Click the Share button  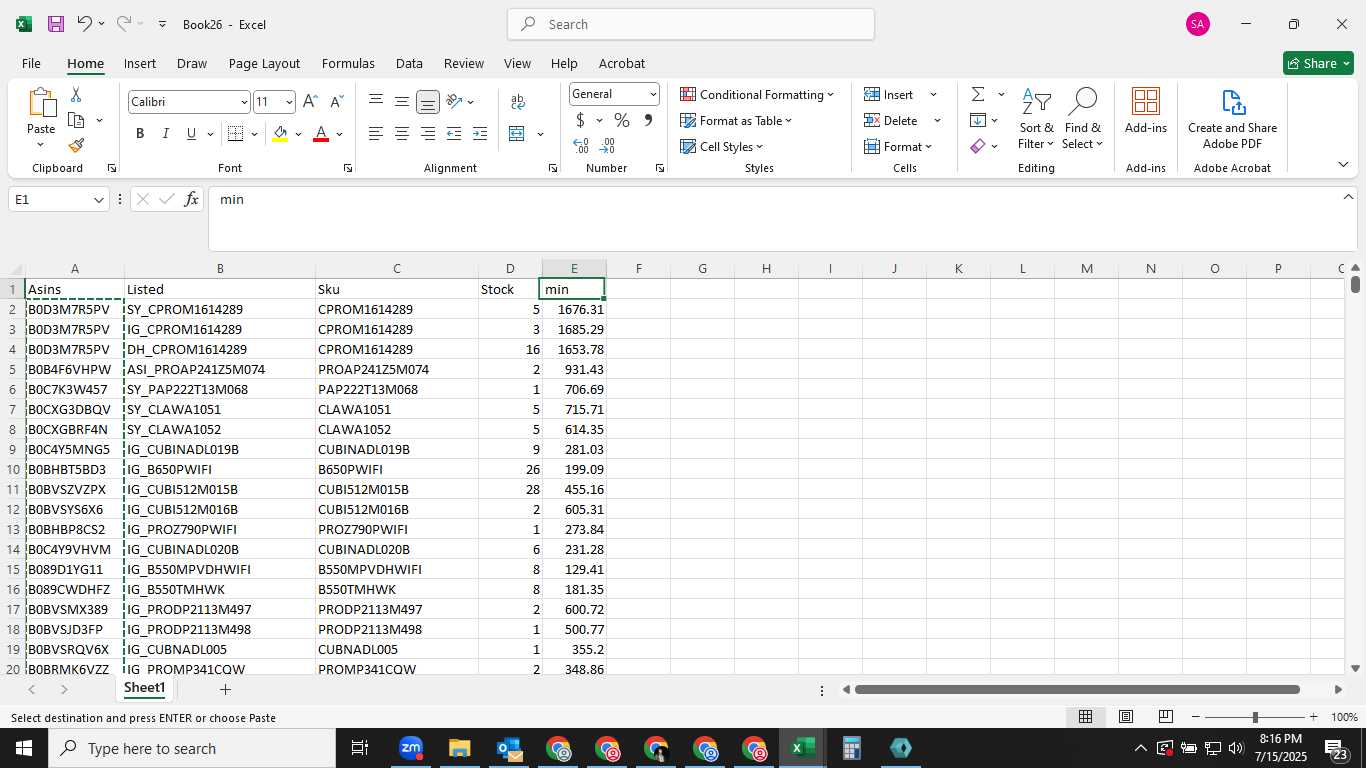point(1318,63)
